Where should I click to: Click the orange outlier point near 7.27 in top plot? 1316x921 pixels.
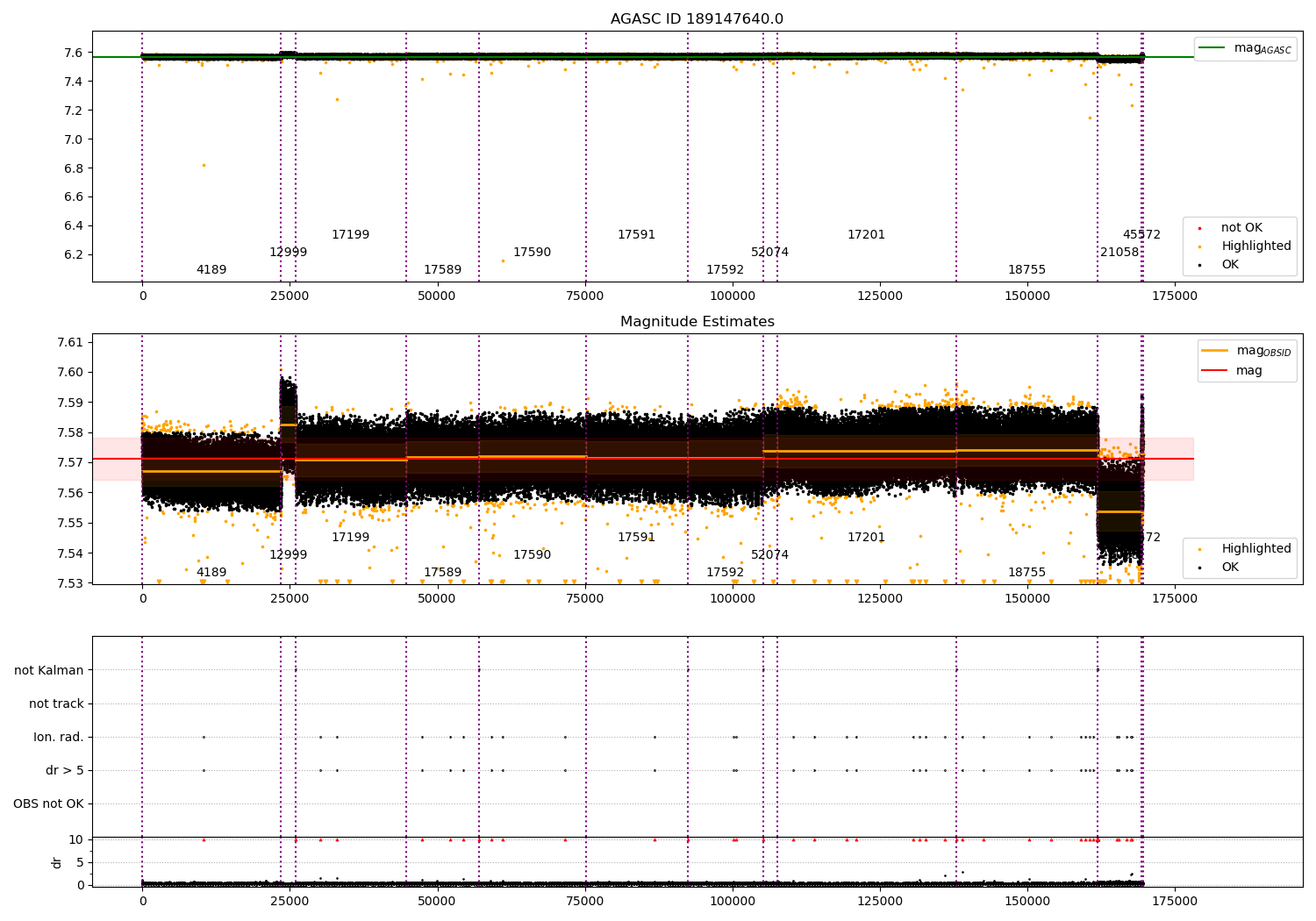(337, 99)
